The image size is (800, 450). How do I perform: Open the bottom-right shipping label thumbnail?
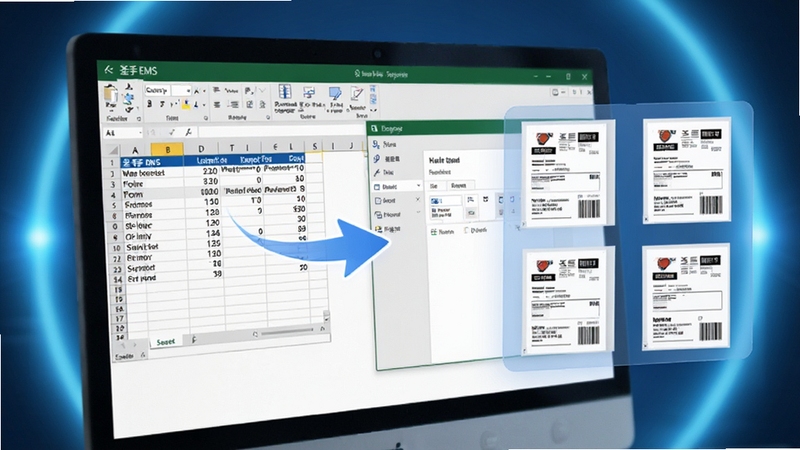[x=687, y=296]
